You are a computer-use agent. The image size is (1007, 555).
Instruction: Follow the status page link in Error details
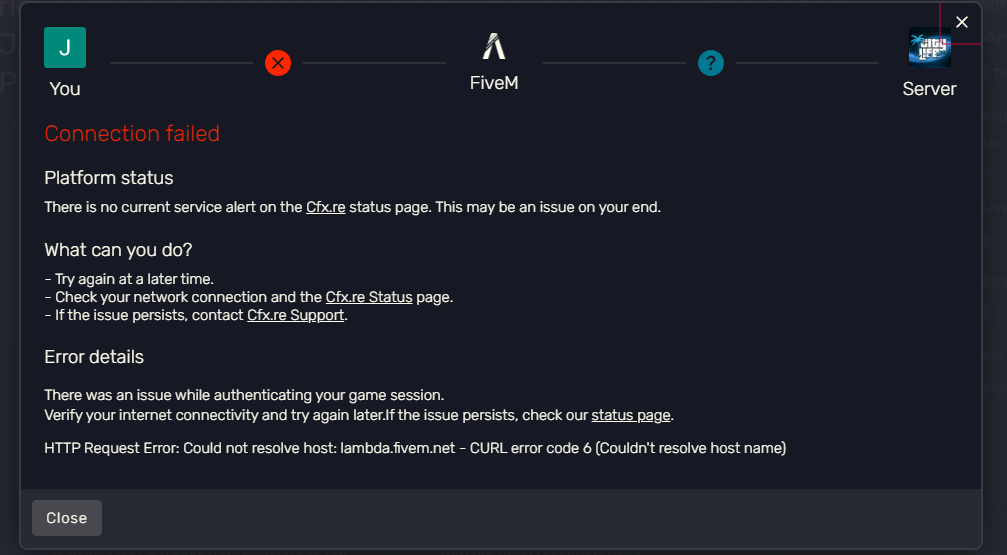pyautogui.click(x=631, y=415)
